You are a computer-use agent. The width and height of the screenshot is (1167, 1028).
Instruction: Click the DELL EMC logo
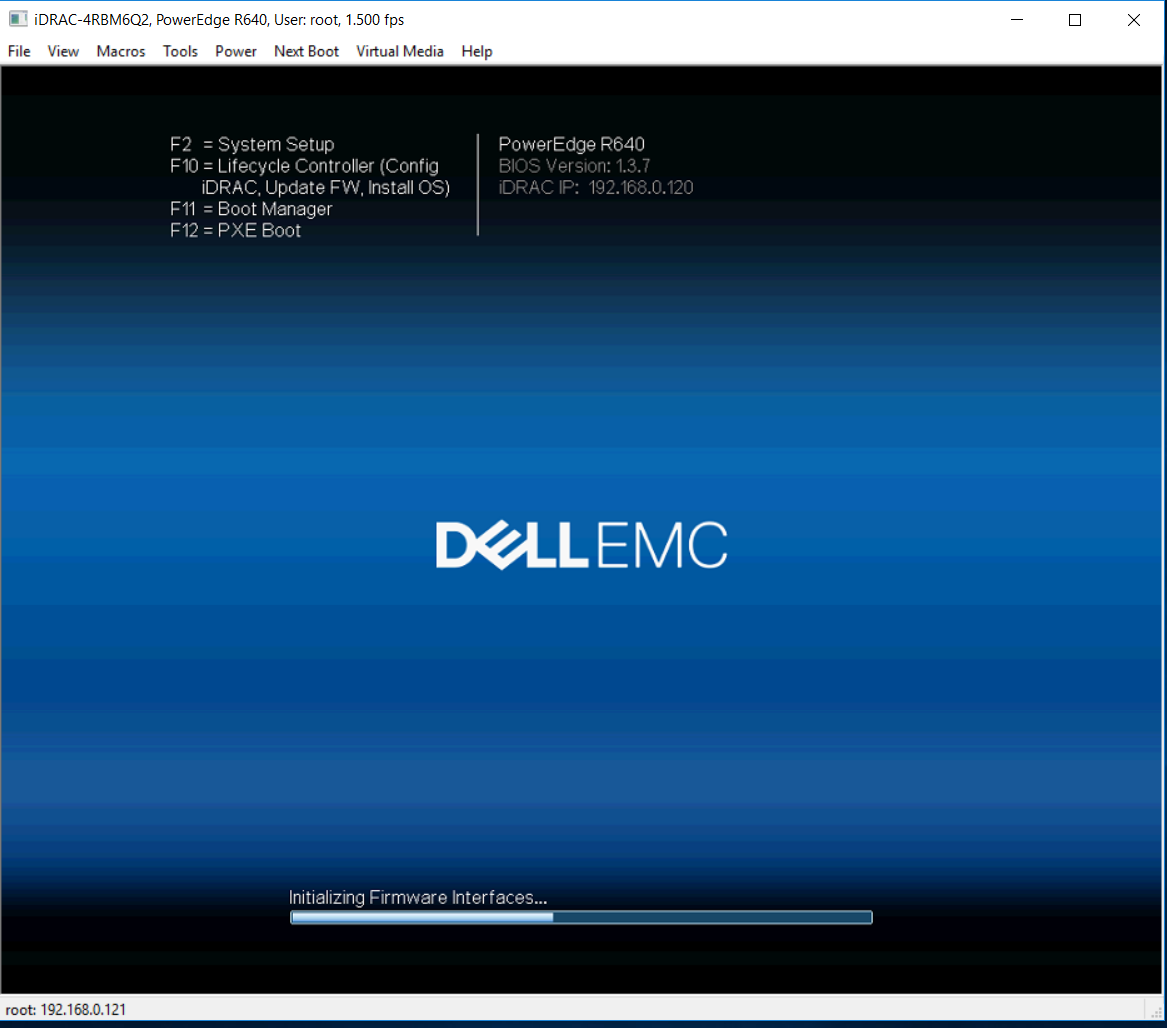tap(583, 544)
